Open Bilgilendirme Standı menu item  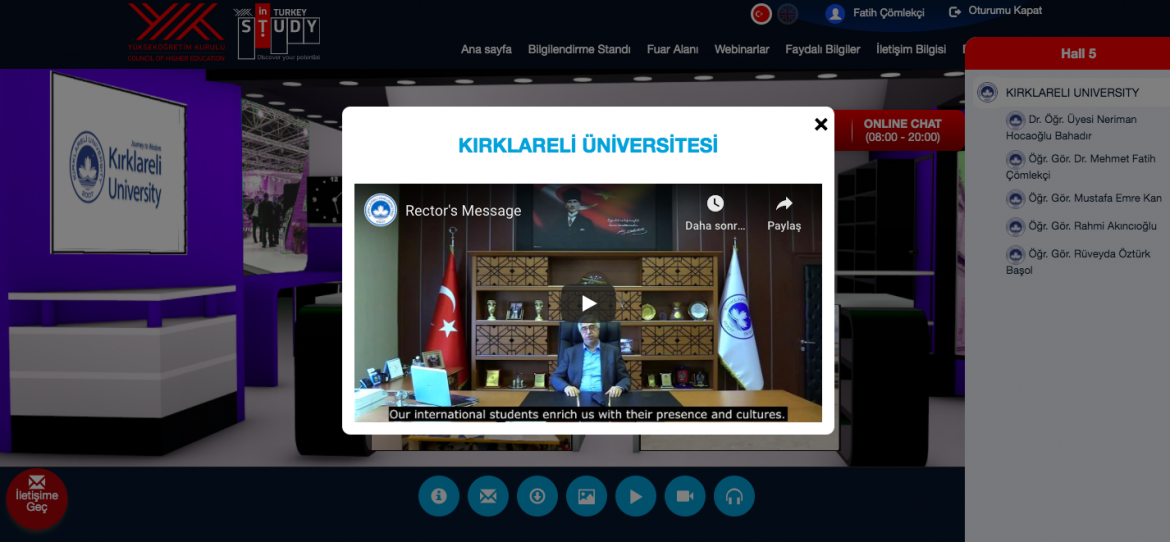coord(579,49)
